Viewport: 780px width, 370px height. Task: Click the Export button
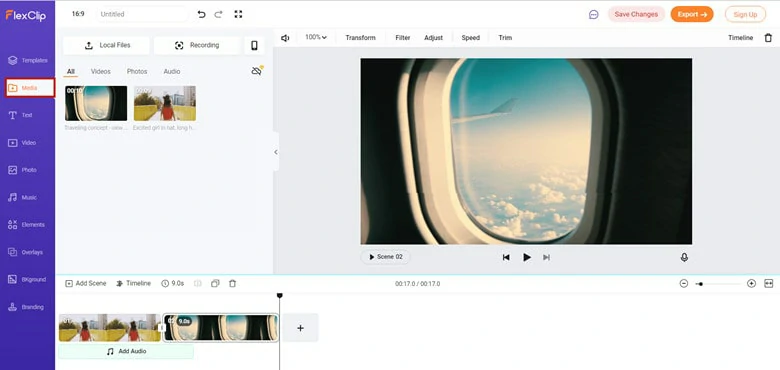pos(692,14)
